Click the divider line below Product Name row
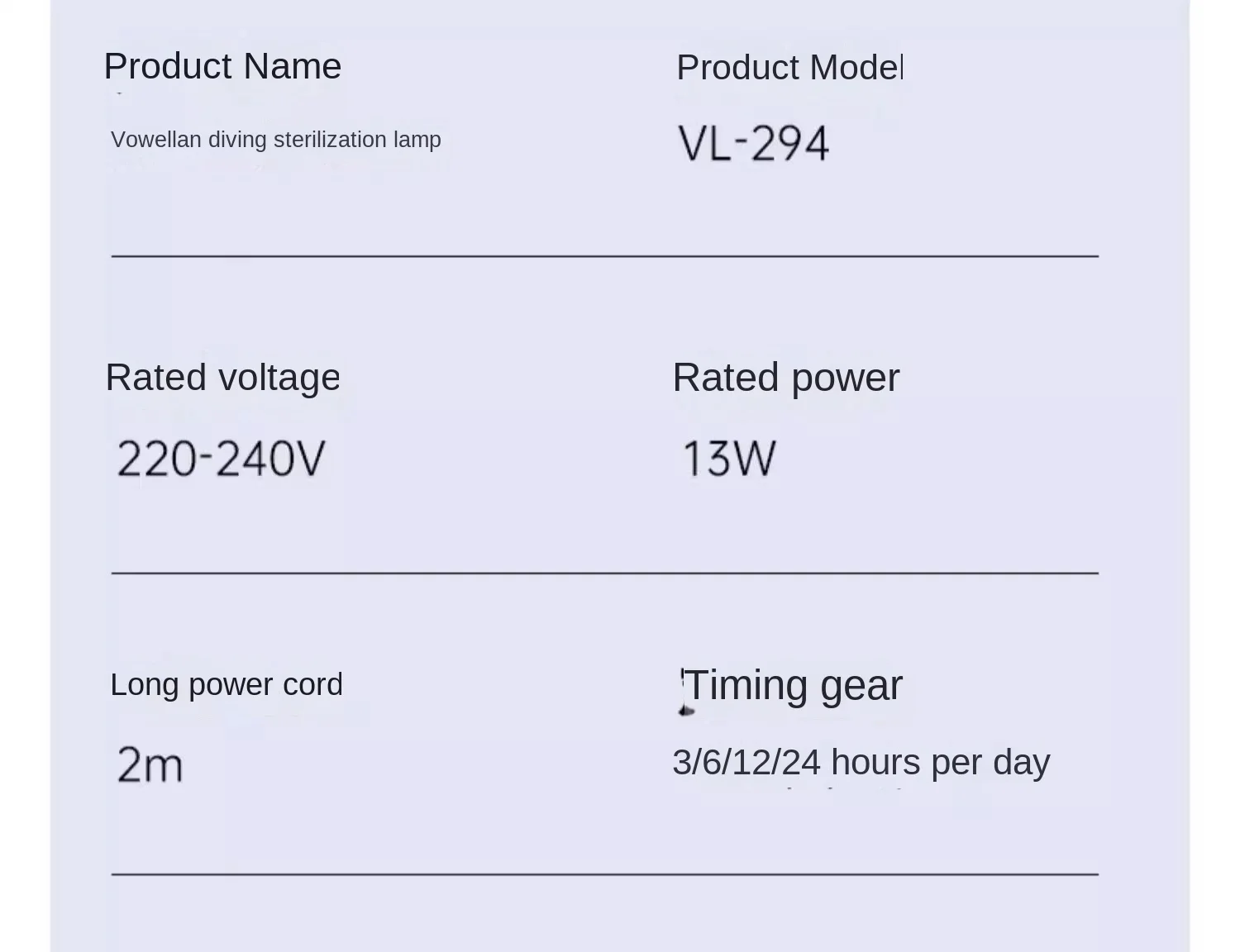This screenshot has height=952, width=1240. pyautogui.click(x=604, y=256)
